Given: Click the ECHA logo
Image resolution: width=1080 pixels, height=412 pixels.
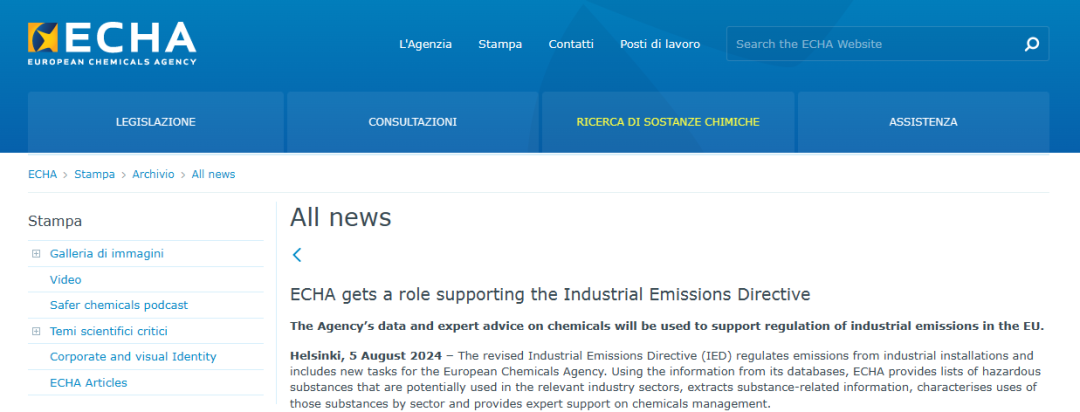Looking at the screenshot, I should [x=112, y=42].
